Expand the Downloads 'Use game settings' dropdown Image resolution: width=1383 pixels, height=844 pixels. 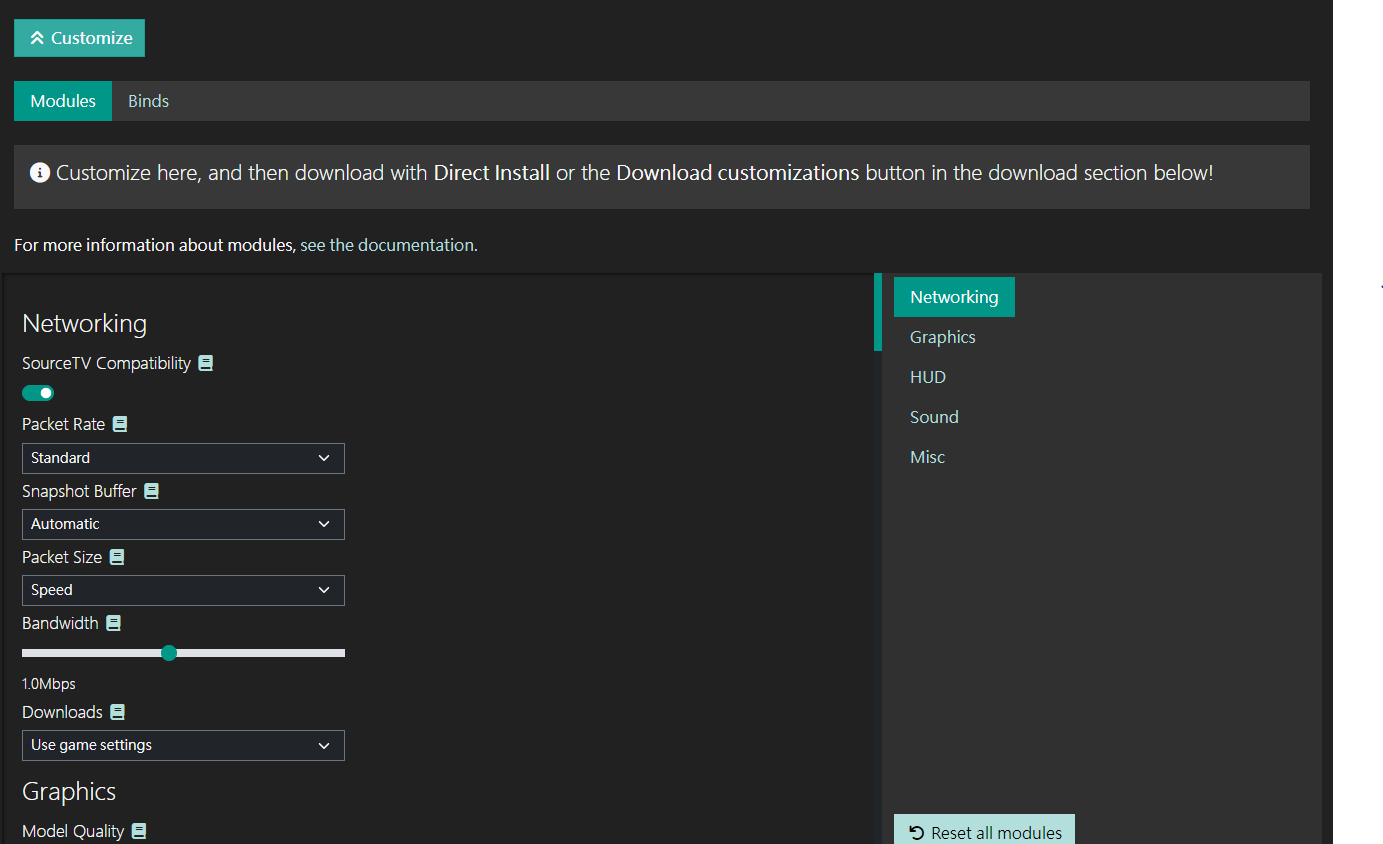point(183,745)
